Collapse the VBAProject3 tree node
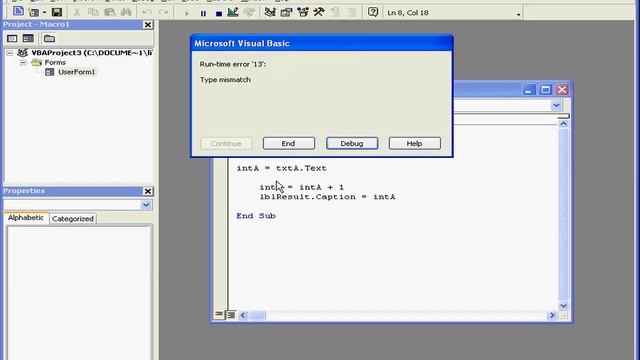Viewport: 640px width, 360px height. tap(9, 53)
